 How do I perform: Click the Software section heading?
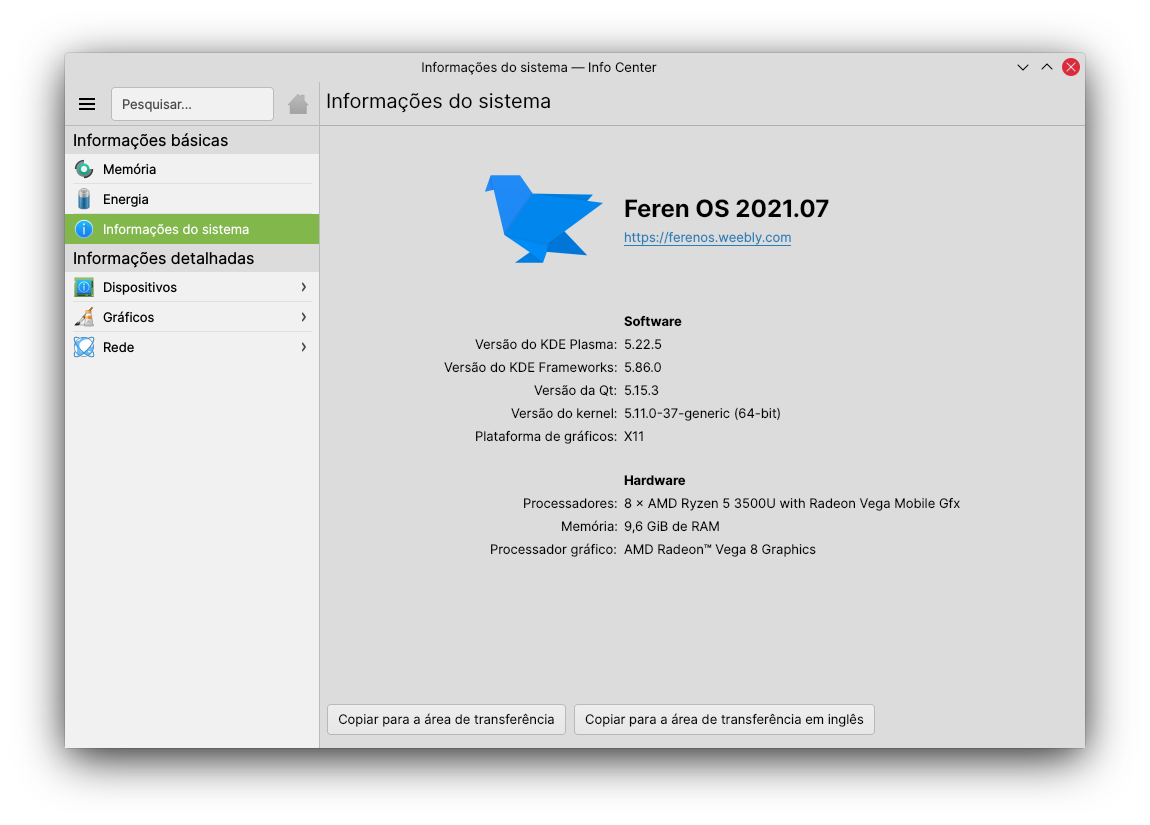point(653,321)
